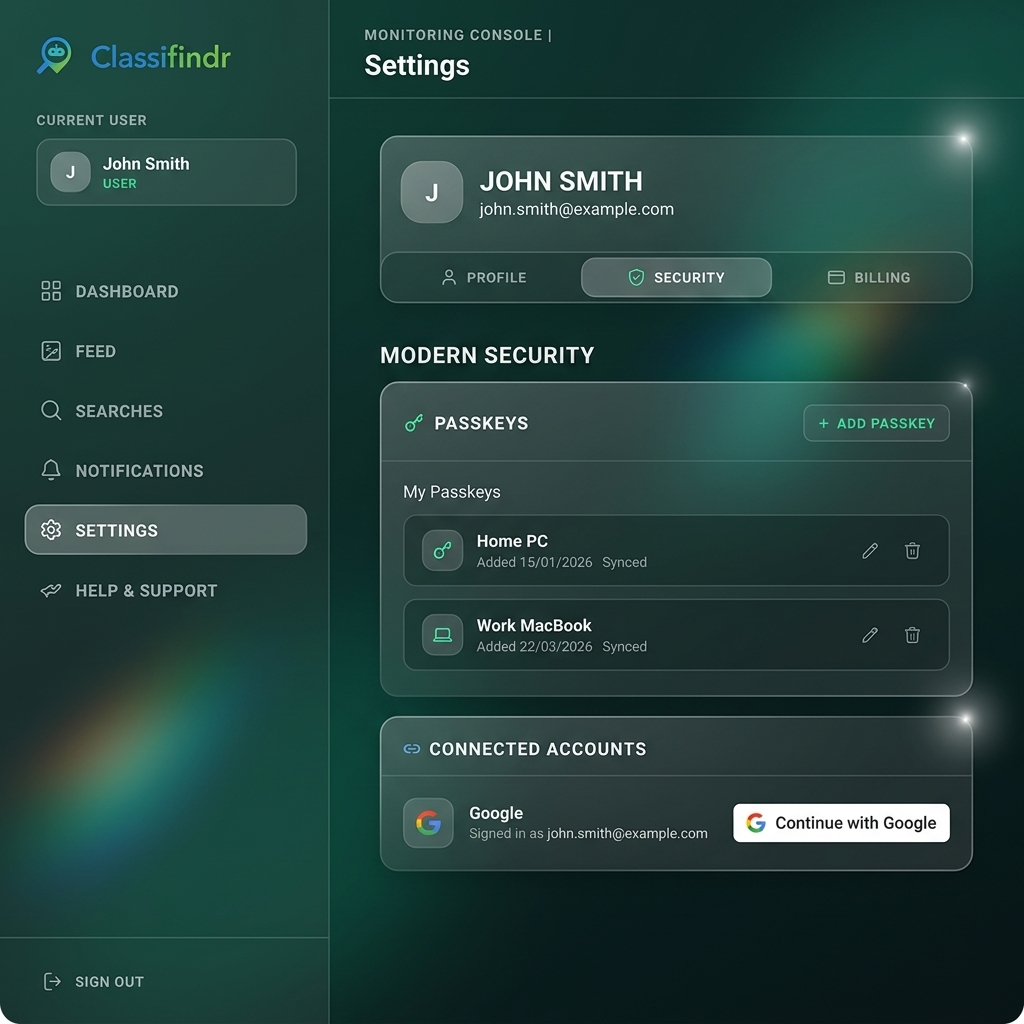1024x1024 pixels.
Task: Click the Connected Accounts link icon
Action: [412, 748]
